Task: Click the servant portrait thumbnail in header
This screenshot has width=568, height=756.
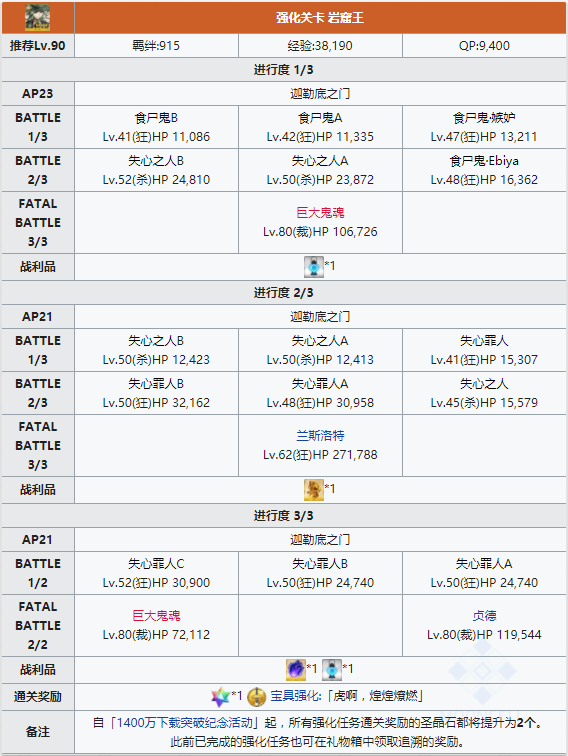Action: pos(38,17)
